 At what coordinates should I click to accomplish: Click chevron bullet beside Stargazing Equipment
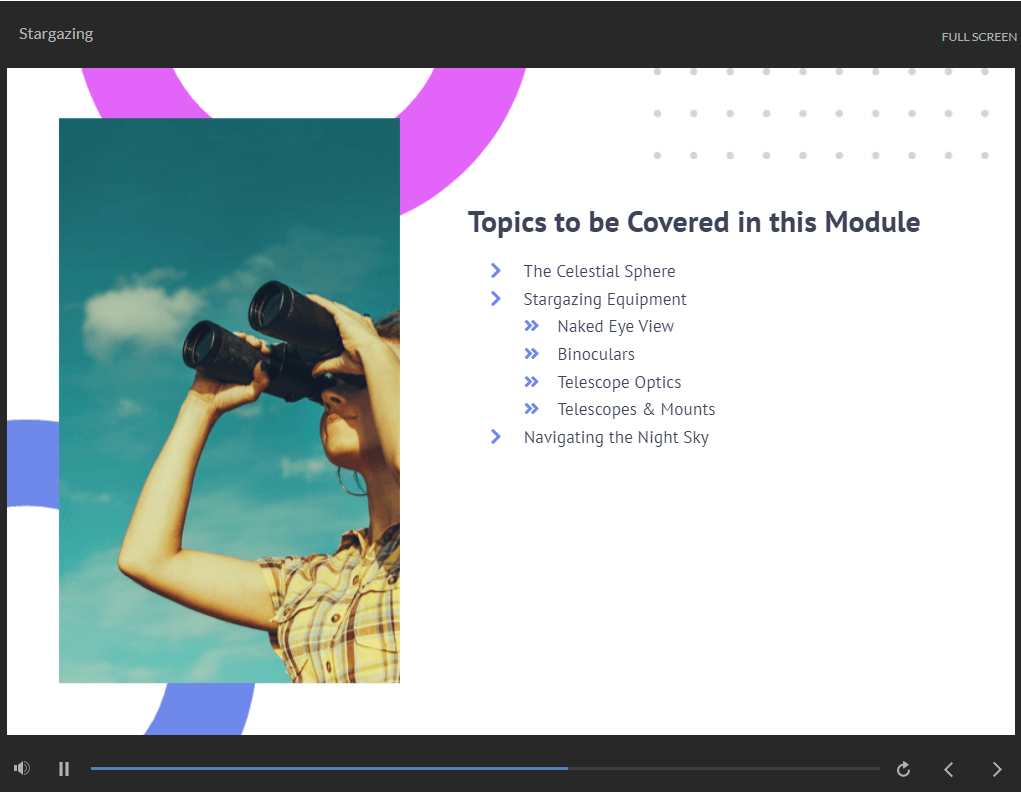point(496,298)
